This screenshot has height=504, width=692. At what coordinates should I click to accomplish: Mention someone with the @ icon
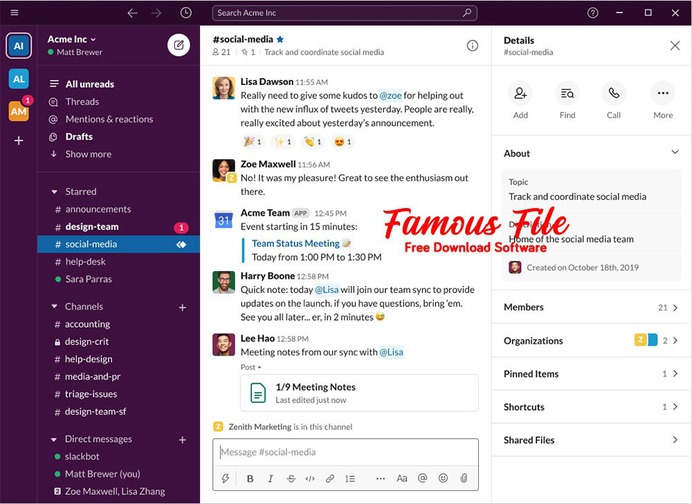tap(422, 478)
